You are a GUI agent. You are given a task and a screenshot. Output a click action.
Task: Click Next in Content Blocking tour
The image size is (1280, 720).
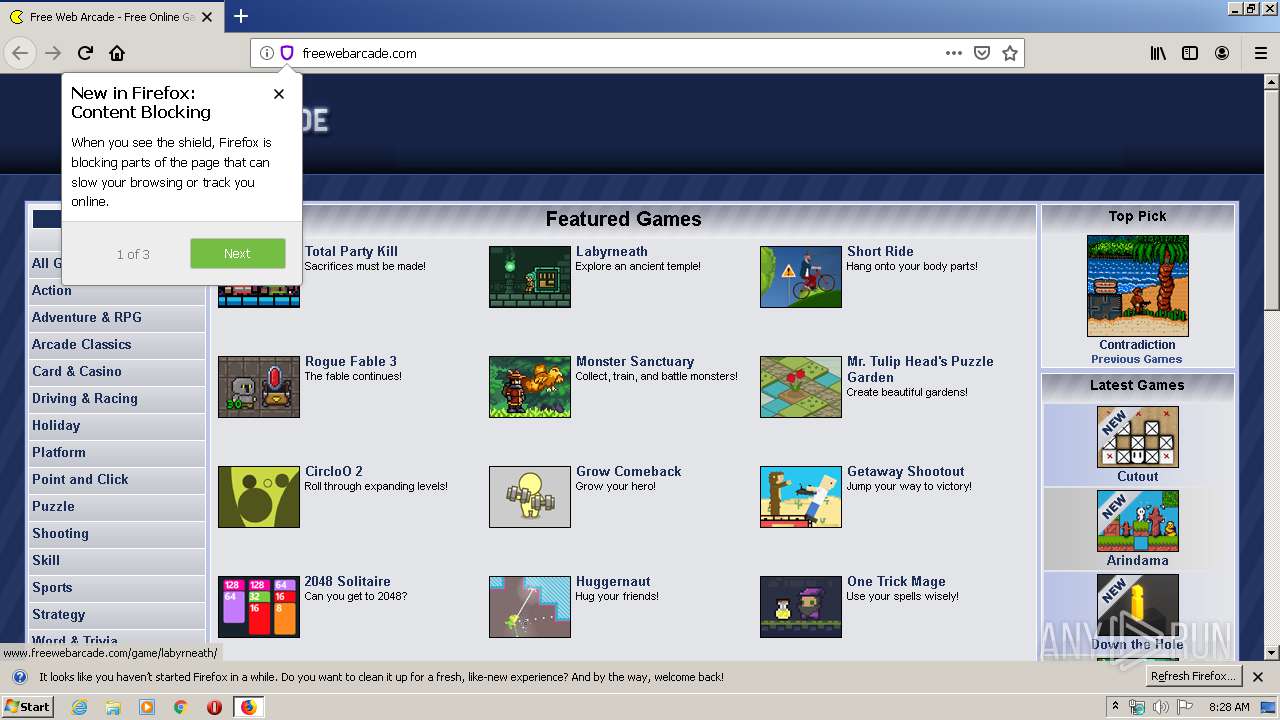coord(237,253)
